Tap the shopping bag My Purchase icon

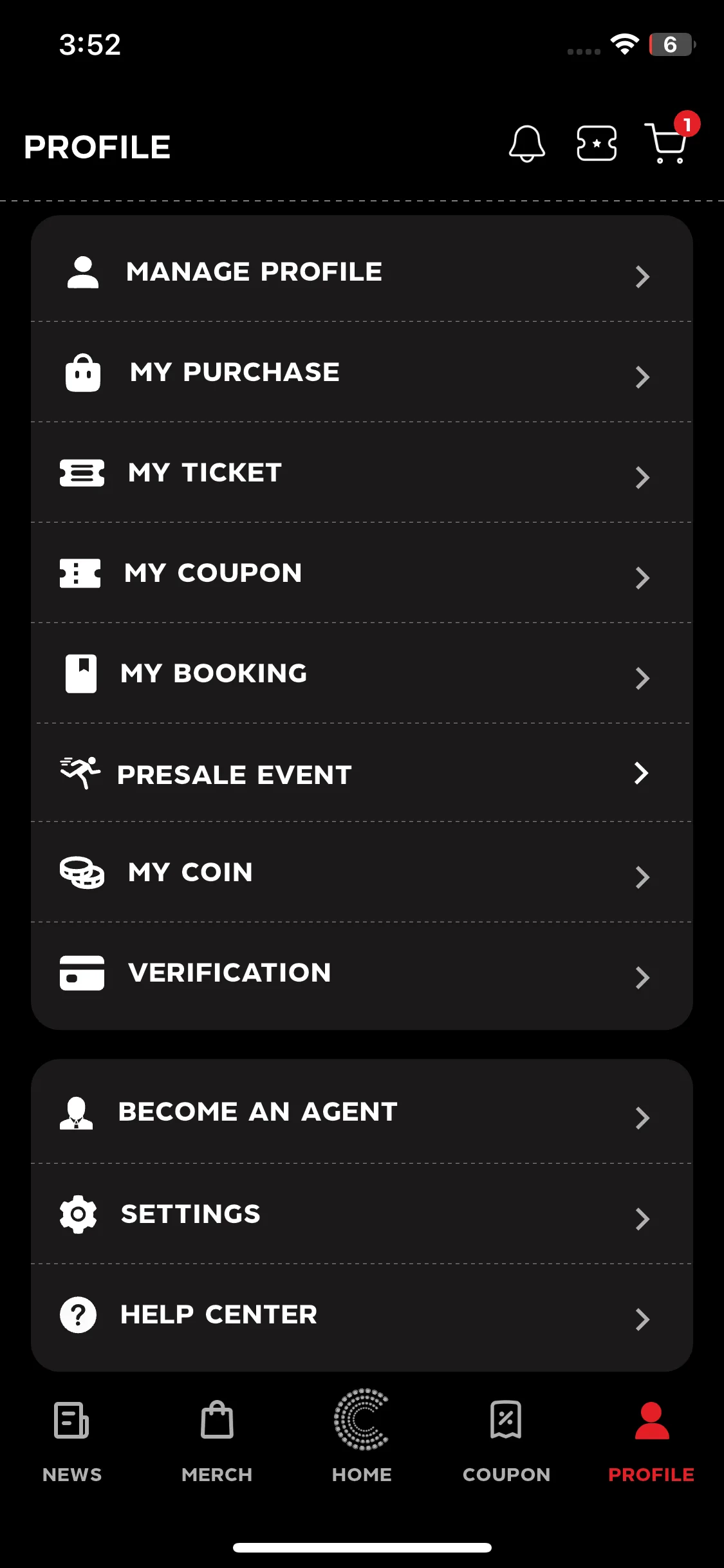pos(83,372)
